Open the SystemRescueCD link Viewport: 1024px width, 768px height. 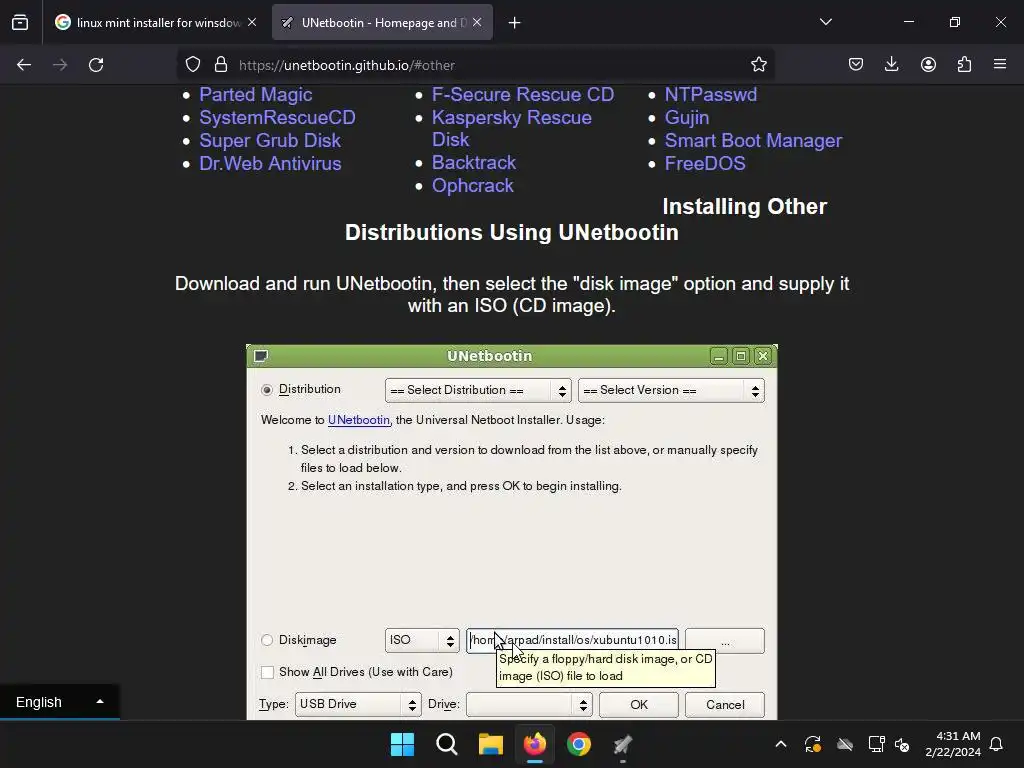[278, 118]
